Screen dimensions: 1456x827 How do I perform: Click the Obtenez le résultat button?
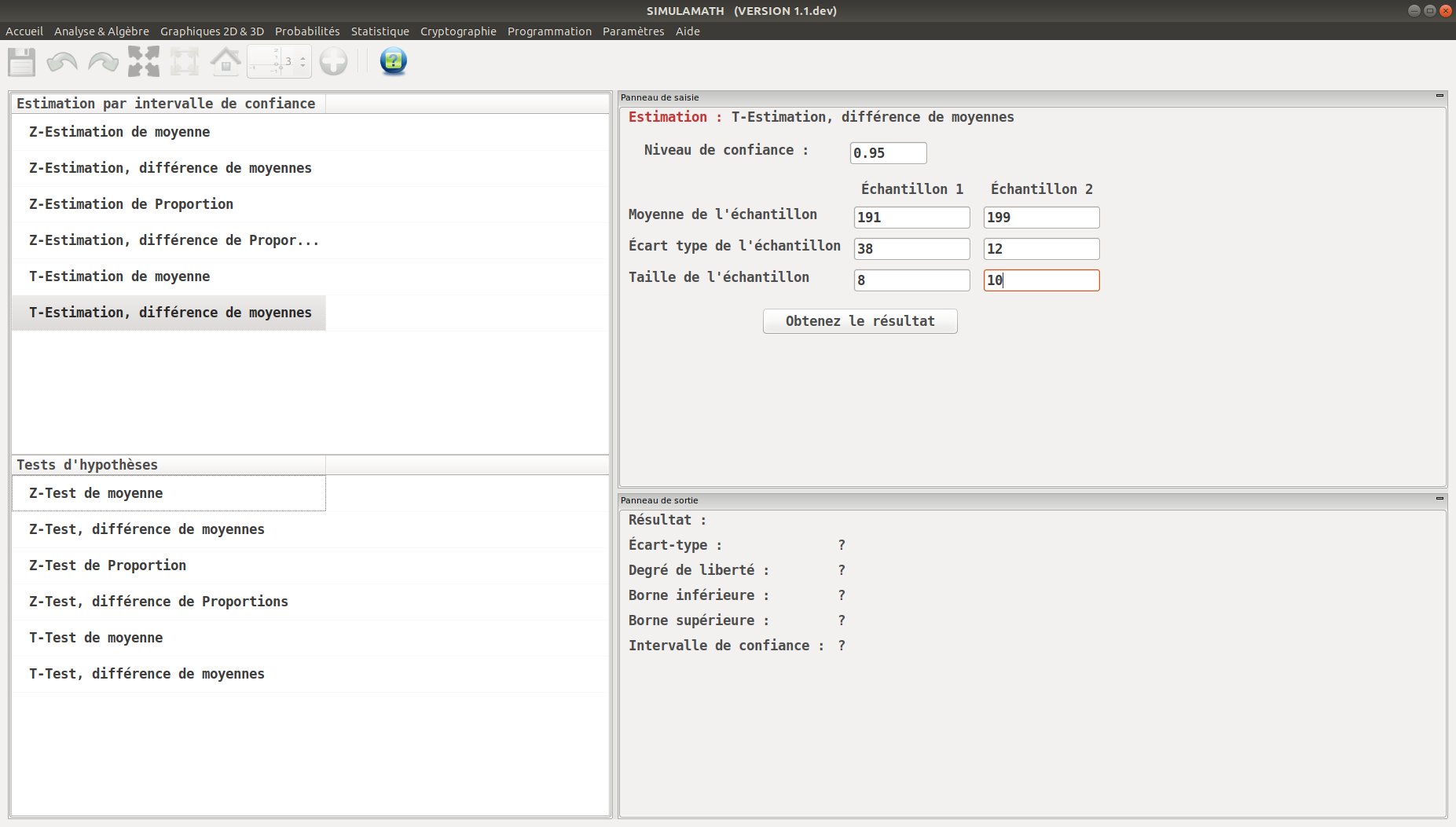(x=860, y=321)
